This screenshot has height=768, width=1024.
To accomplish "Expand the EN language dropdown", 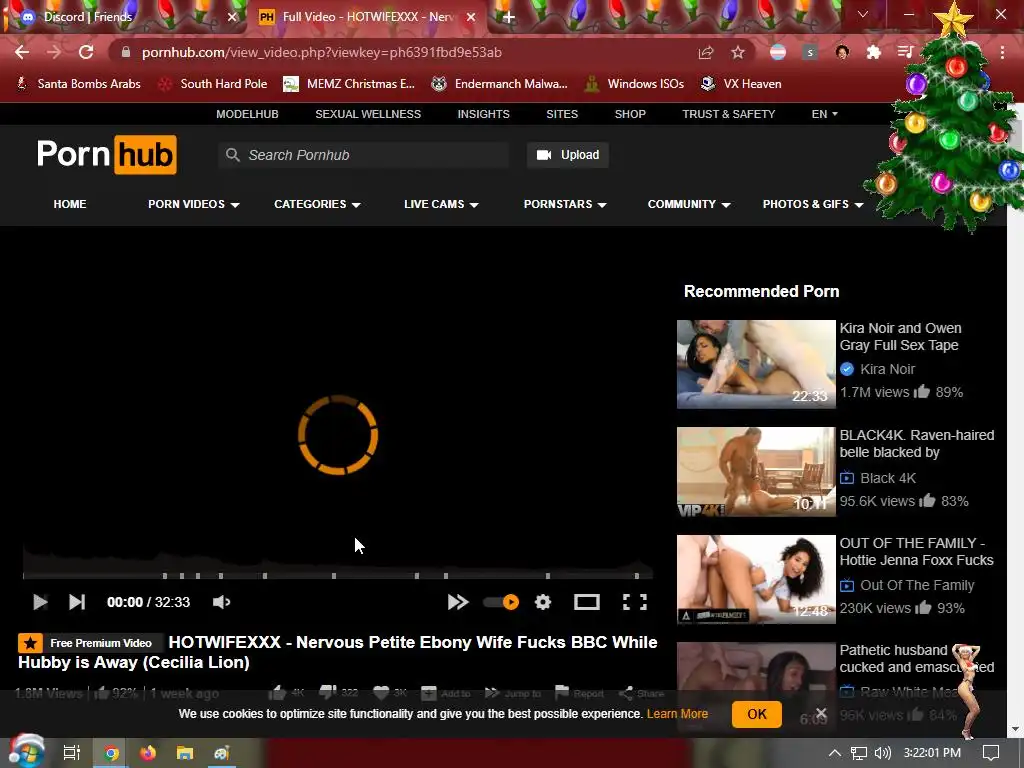I will (824, 114).
